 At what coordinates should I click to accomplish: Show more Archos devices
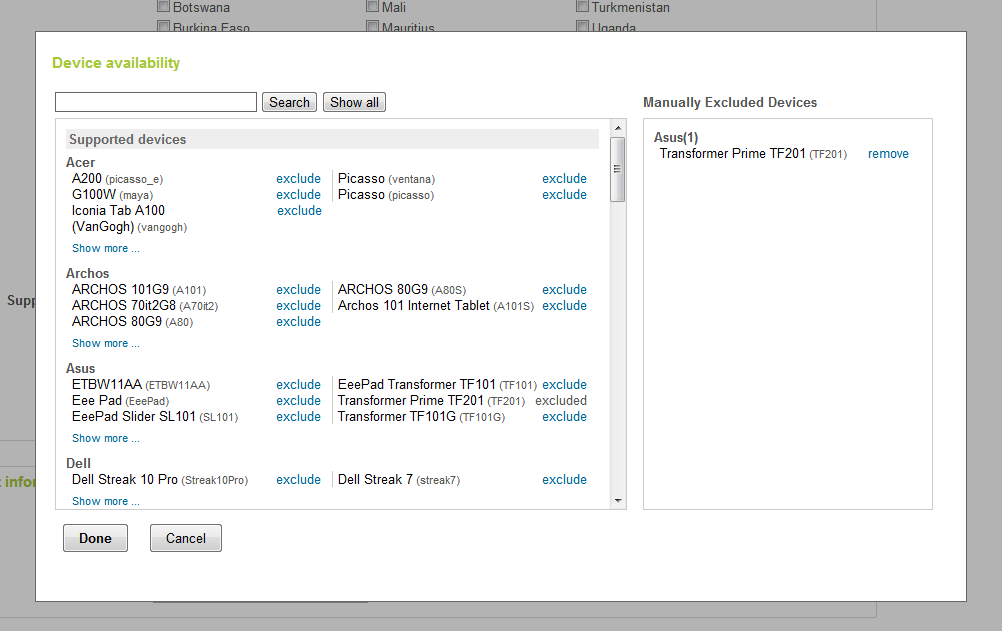(x=106, y=343)
